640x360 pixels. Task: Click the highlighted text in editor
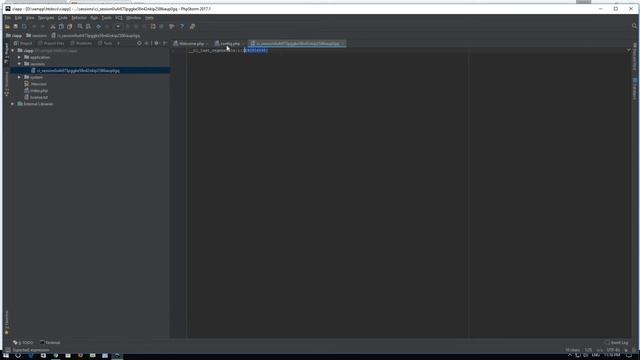[x=256, y=50]
